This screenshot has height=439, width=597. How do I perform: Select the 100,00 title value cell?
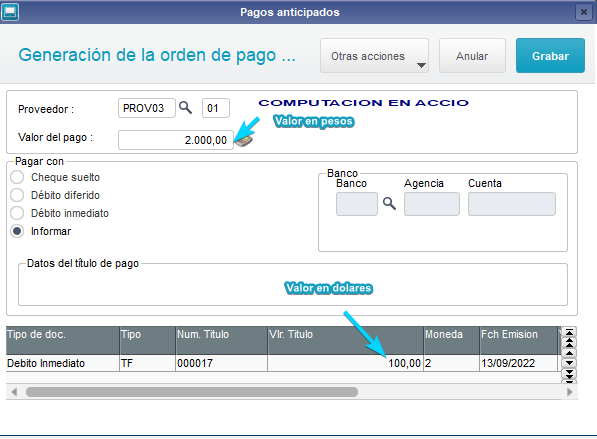tap(345, 363)
